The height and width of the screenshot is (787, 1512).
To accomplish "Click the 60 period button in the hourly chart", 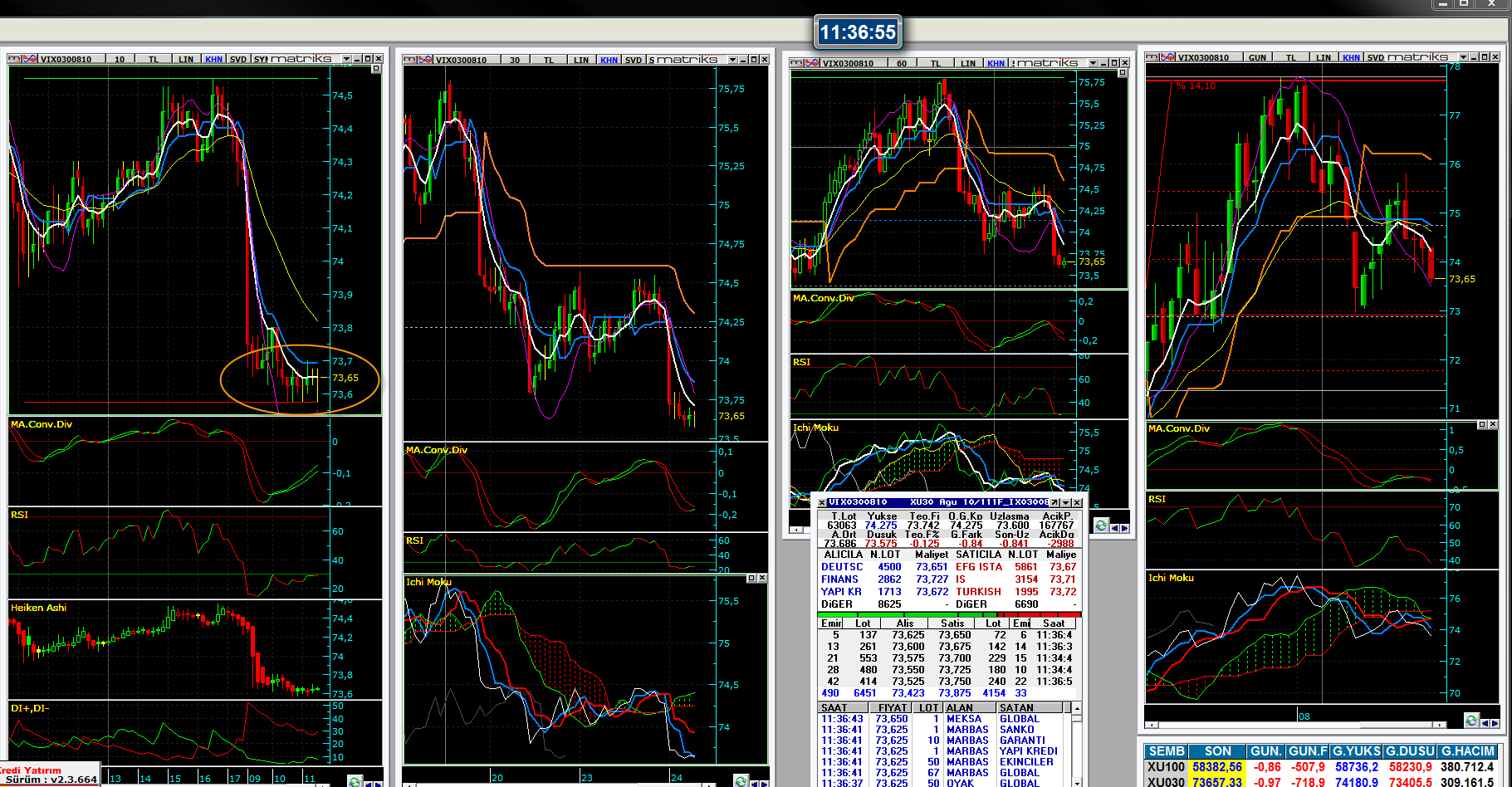I will pos(902,63).
